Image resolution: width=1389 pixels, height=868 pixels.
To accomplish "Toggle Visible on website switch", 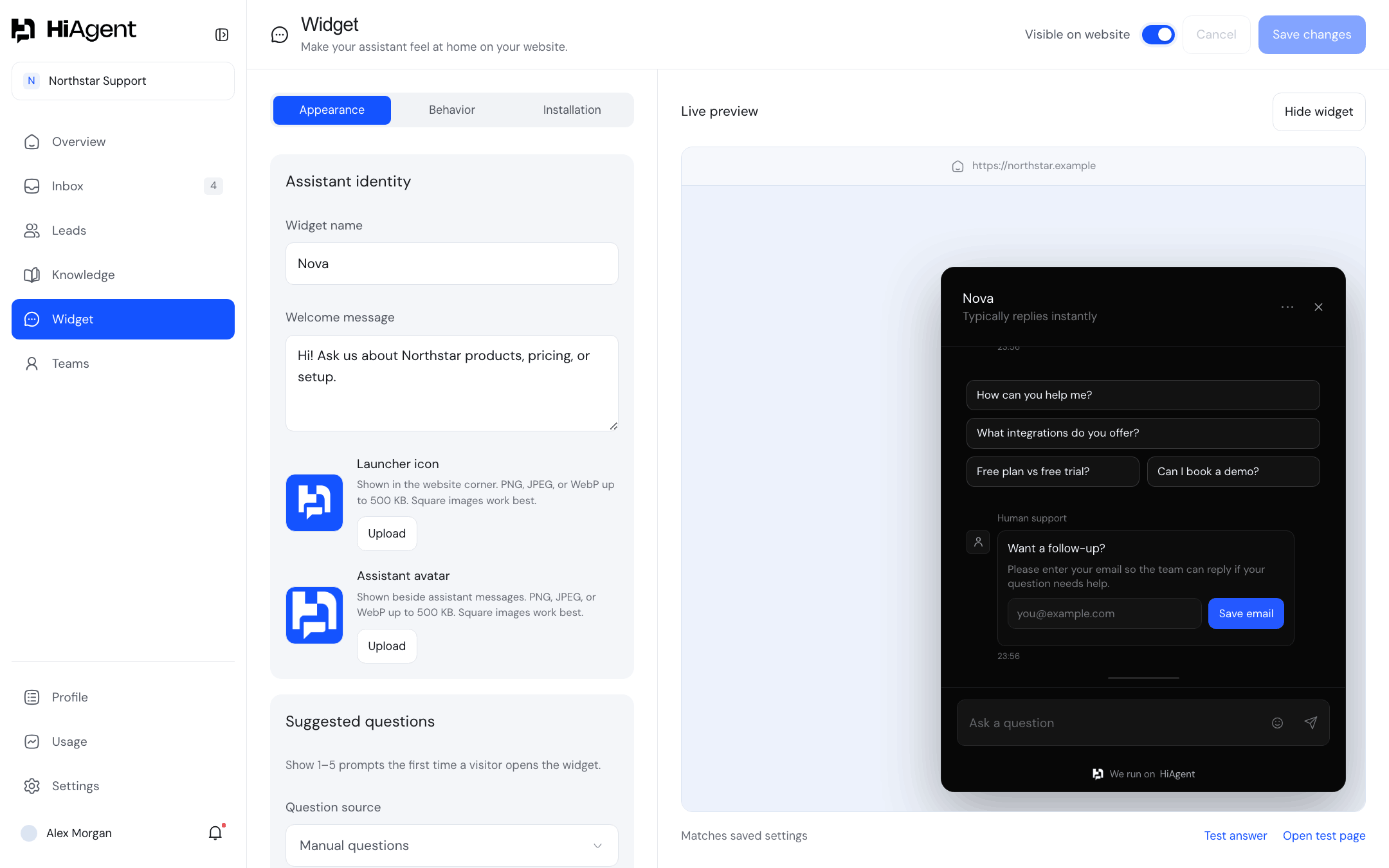I will coord(1158,35).
